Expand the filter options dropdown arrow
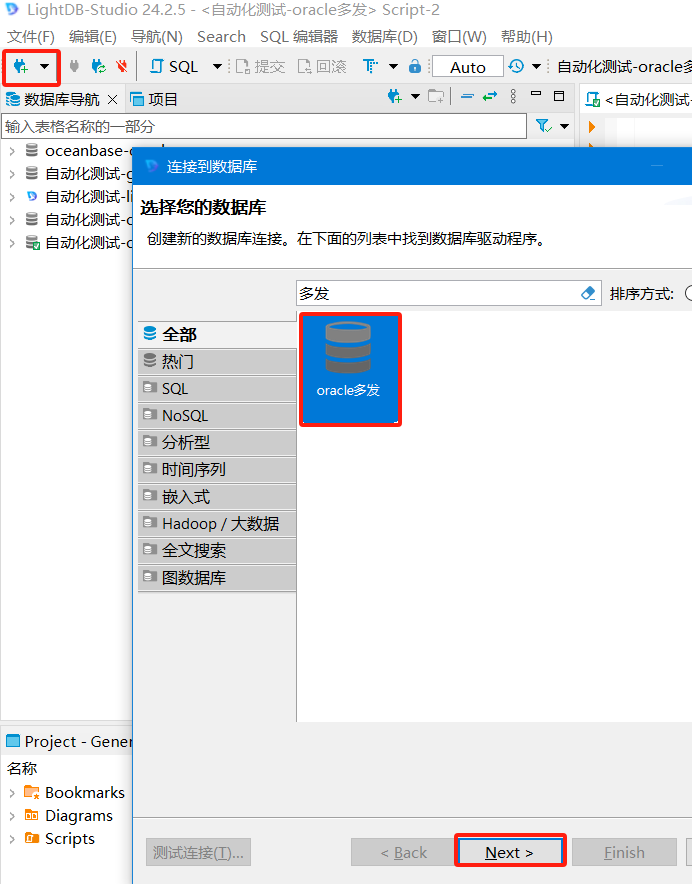The height and width of the screenshot is (884, 692). coord(565,126)
